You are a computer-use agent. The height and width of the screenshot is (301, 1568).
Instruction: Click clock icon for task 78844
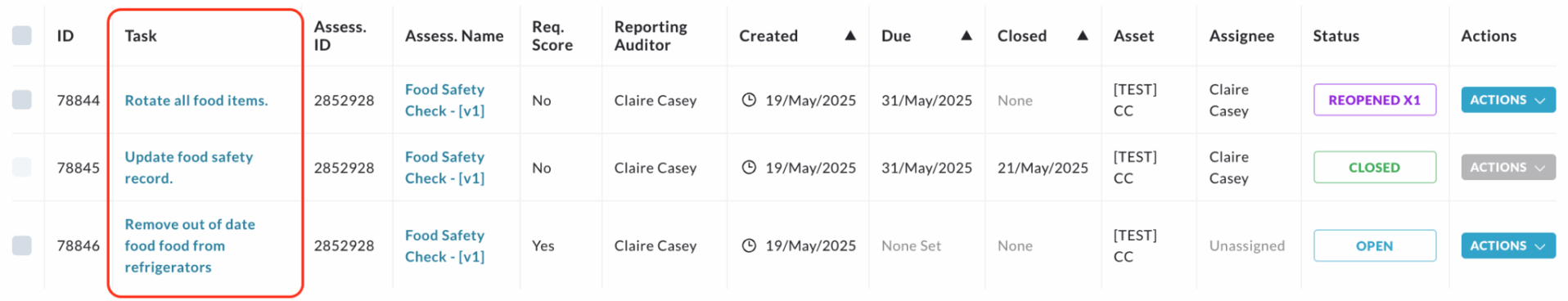(748, 100)
